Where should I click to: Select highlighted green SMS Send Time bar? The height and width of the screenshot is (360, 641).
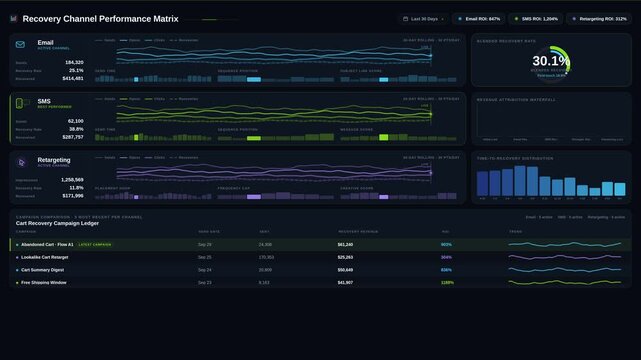(136, 138)
